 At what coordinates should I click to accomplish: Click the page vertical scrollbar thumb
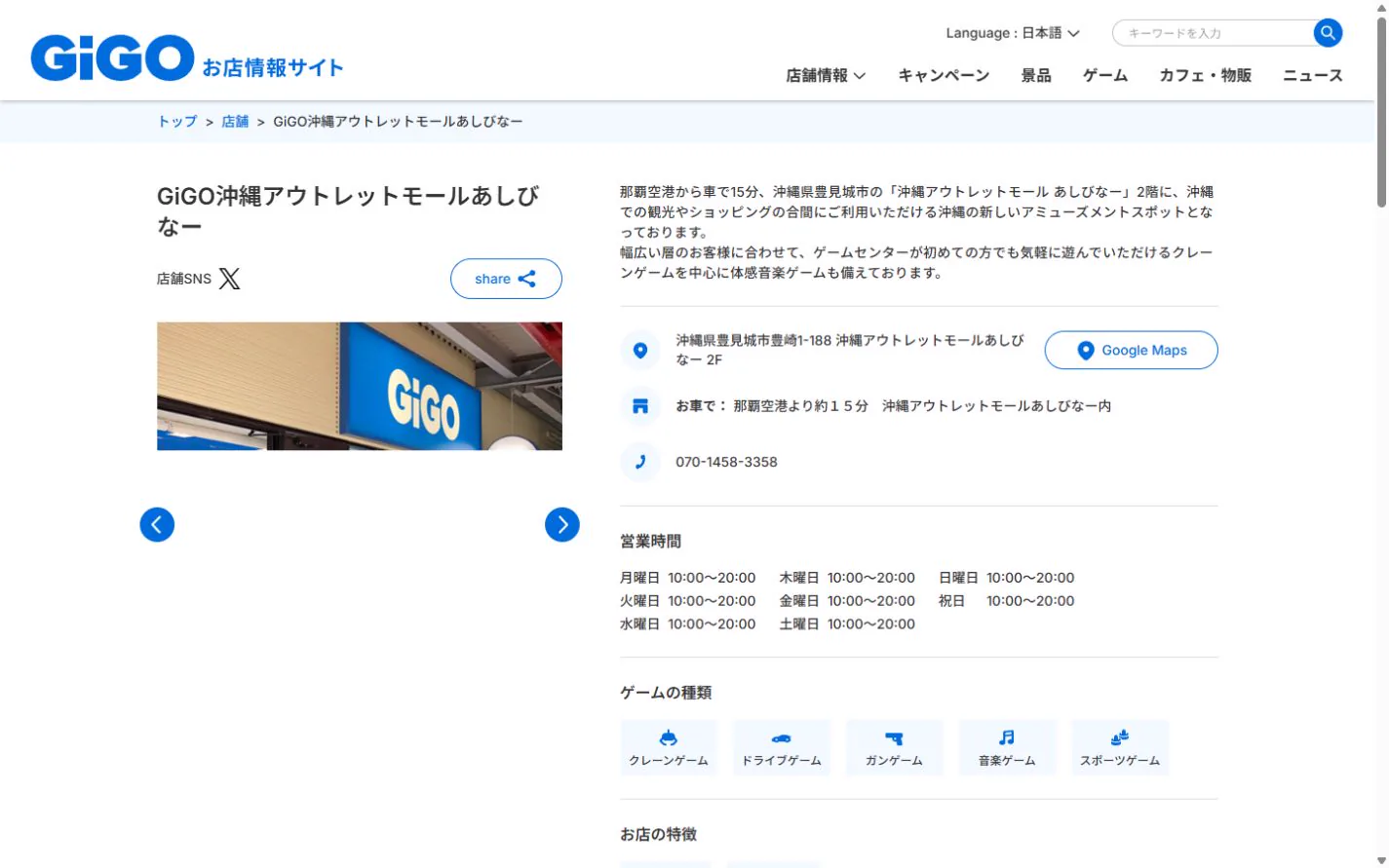click(1381, 112)
